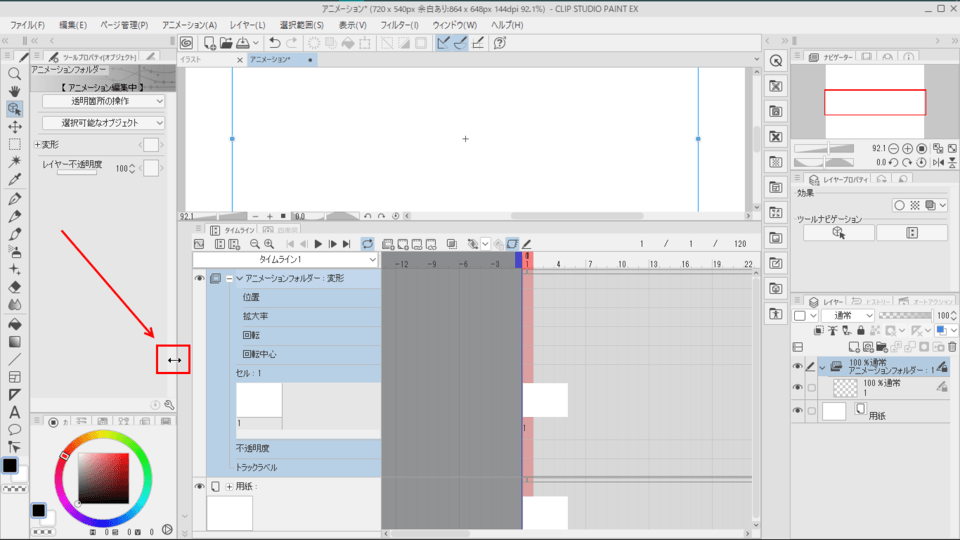Open the ファイル(F) menu
The width and height of the screenshot is (960, 540).
[28, 25]
